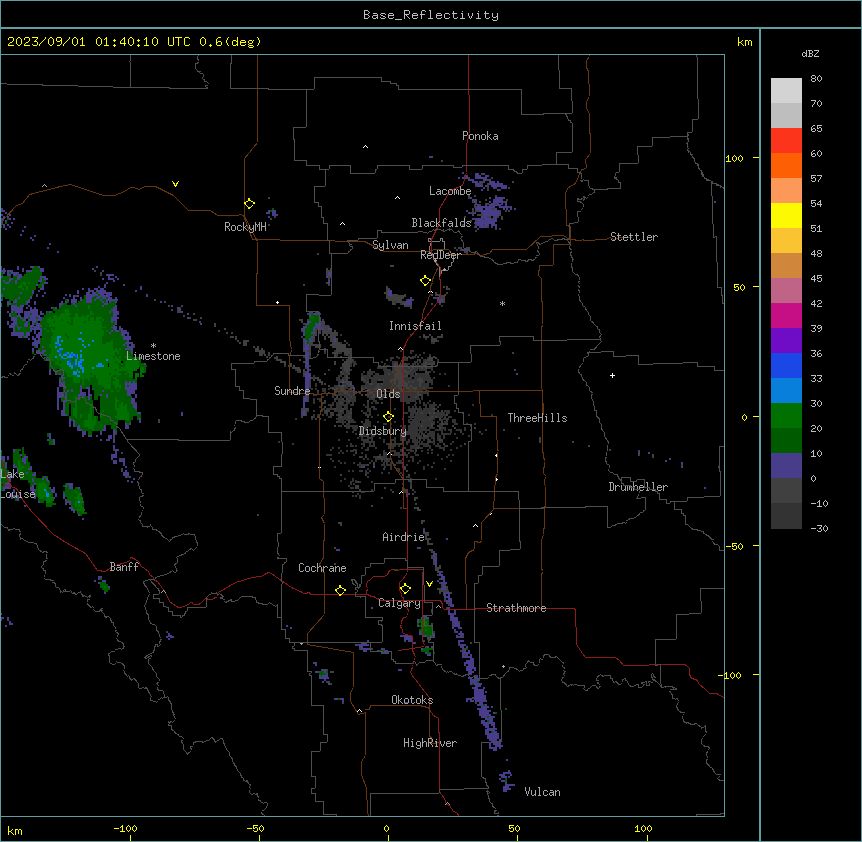Click the Lacombe city label

pyautogui.click(x=450, y=191)
